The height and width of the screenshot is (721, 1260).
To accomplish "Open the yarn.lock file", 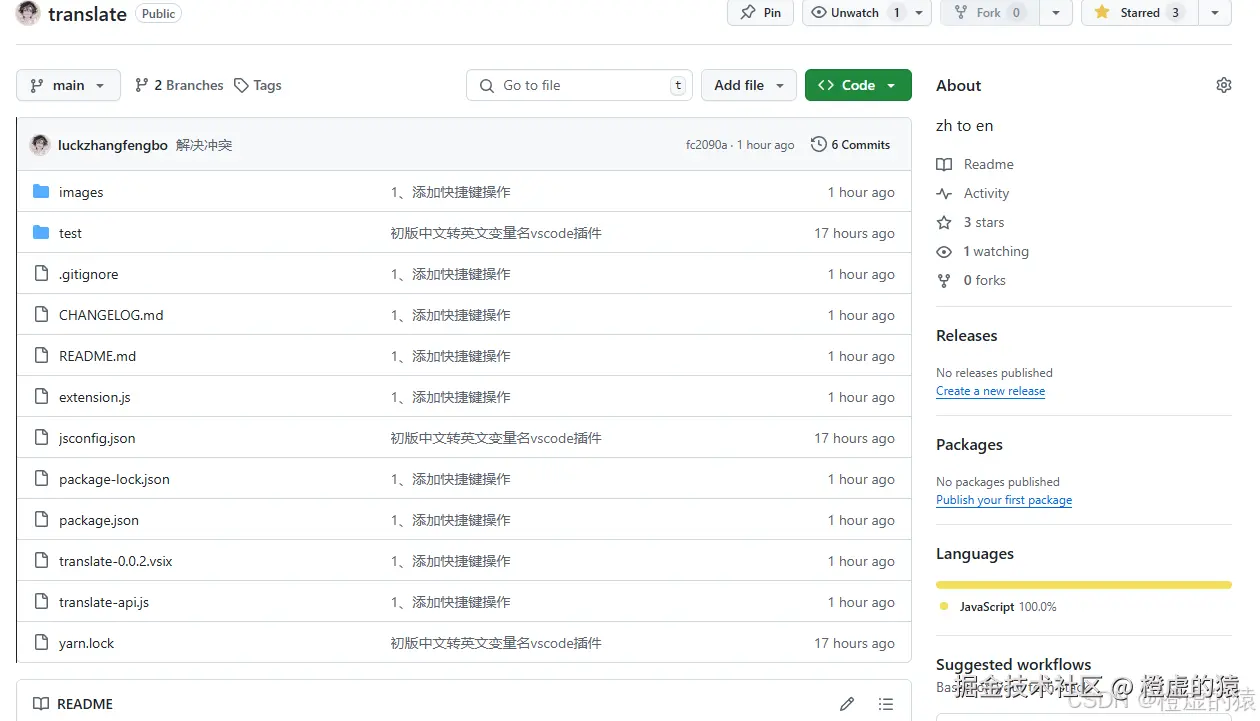I will click(x=86, y=643).
